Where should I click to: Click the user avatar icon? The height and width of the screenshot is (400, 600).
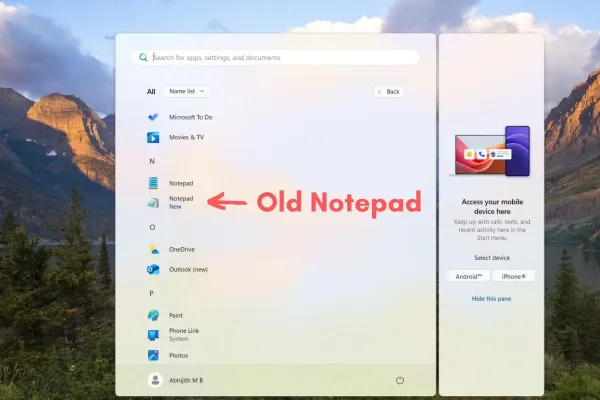coord(155,380)
